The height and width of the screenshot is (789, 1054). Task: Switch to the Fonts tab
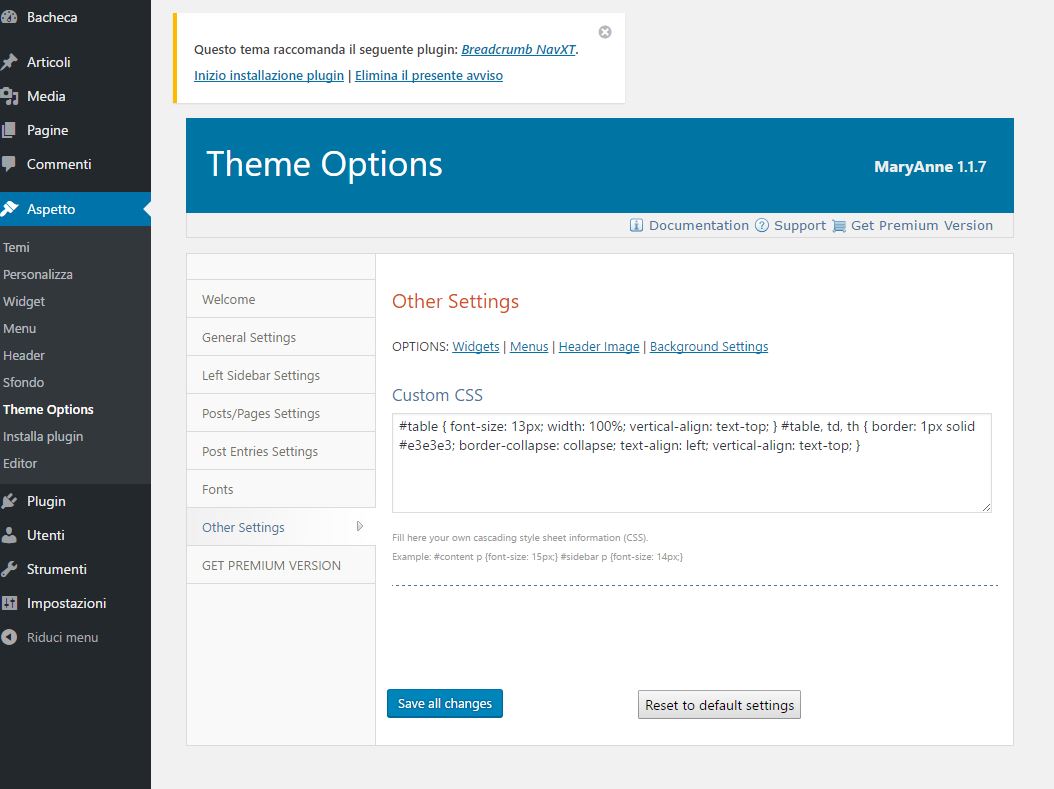click(217, 489)
